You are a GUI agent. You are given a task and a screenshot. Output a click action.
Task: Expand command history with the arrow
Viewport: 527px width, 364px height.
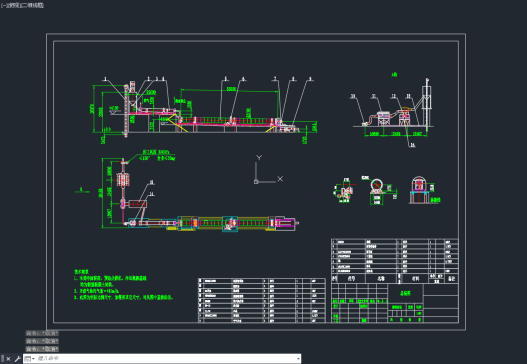pyautogui.click(x=298, y=359)
